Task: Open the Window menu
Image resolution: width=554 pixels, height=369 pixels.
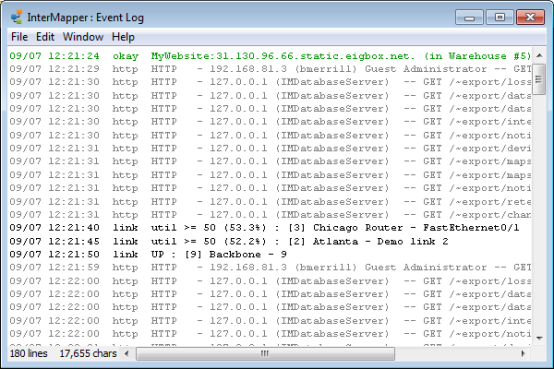Action: [83, 37]
